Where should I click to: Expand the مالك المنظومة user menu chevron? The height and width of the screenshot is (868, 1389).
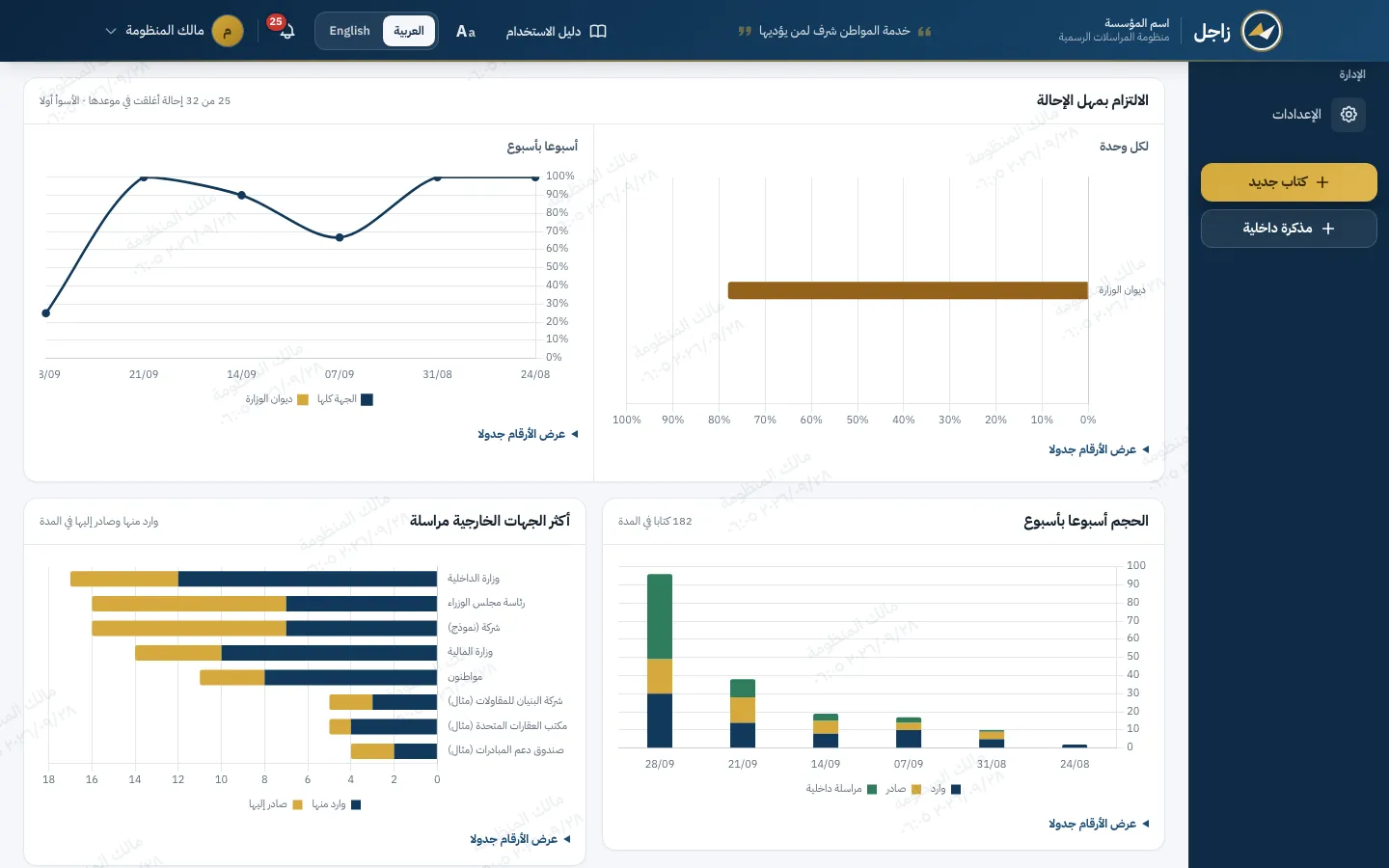coord(111,31)
